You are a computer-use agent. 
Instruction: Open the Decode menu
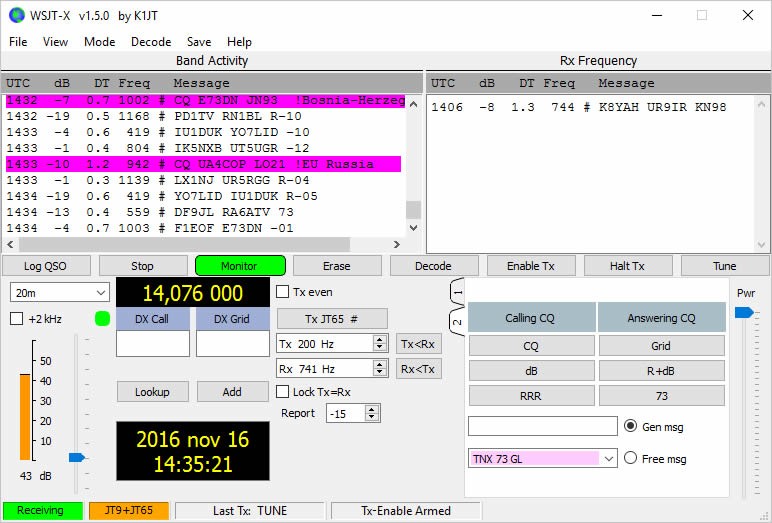(x=151, y=42)
